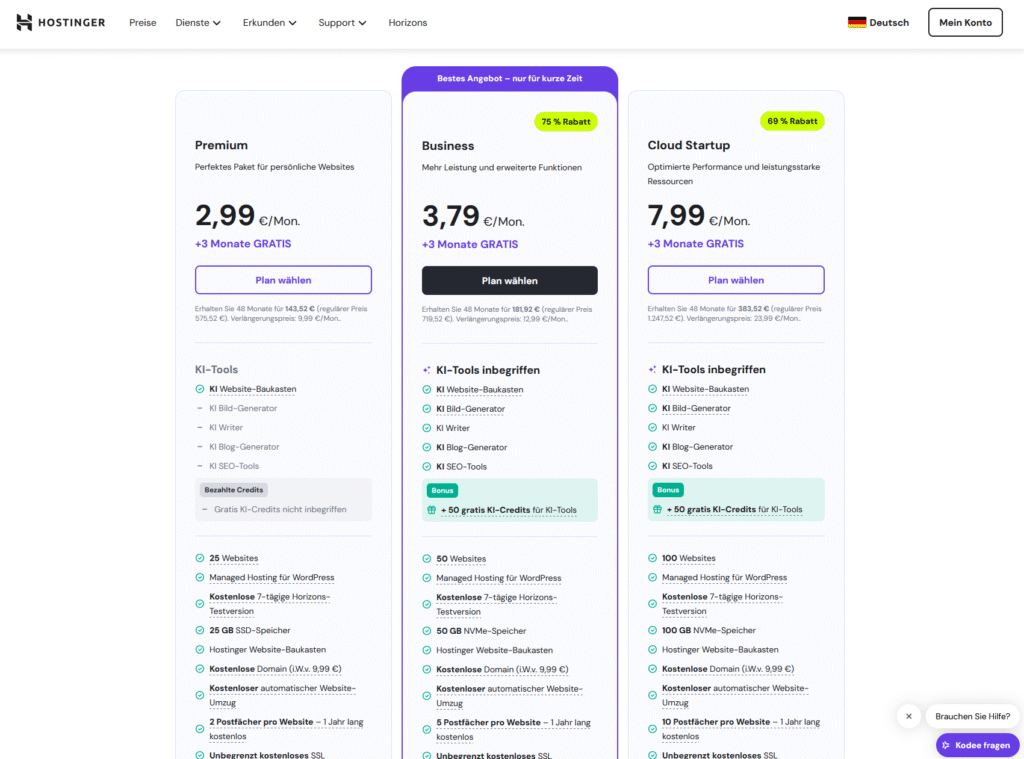Click the 75 % Rabatt badge
Image resolution: width=1024 pixels, height=759 pixels.
[566, 121]
